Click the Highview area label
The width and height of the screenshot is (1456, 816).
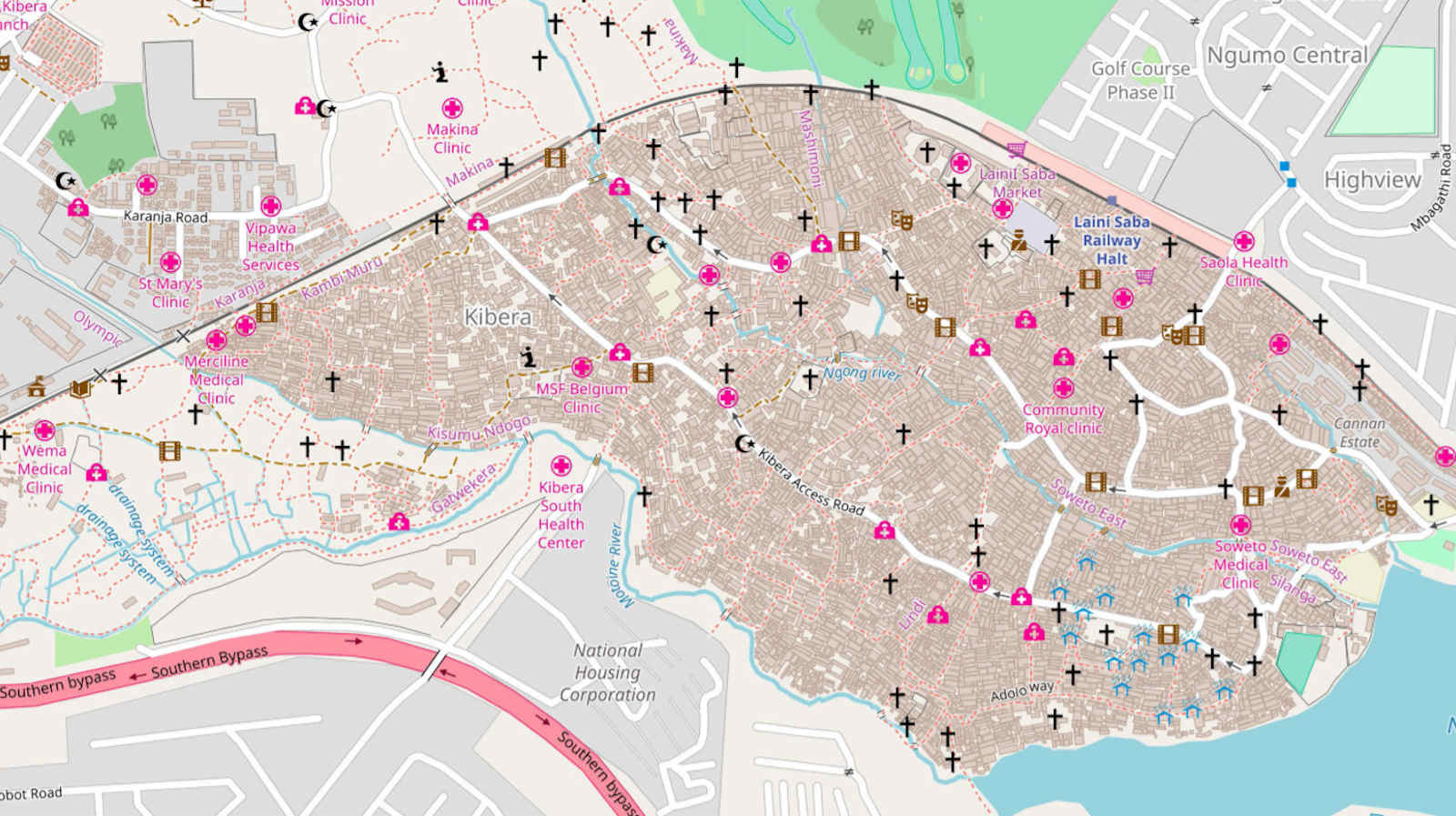(x=1372, y=180)
